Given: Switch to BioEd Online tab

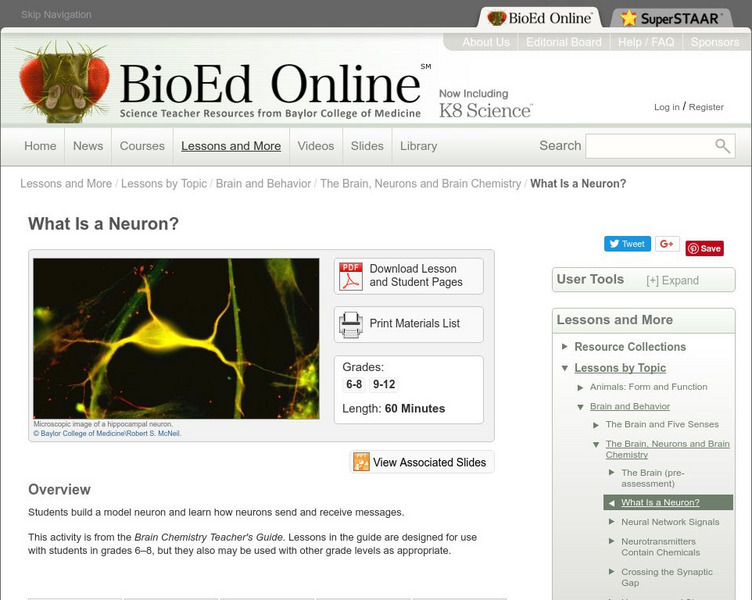Looking at the screenshot, I should tap(540, 18).
